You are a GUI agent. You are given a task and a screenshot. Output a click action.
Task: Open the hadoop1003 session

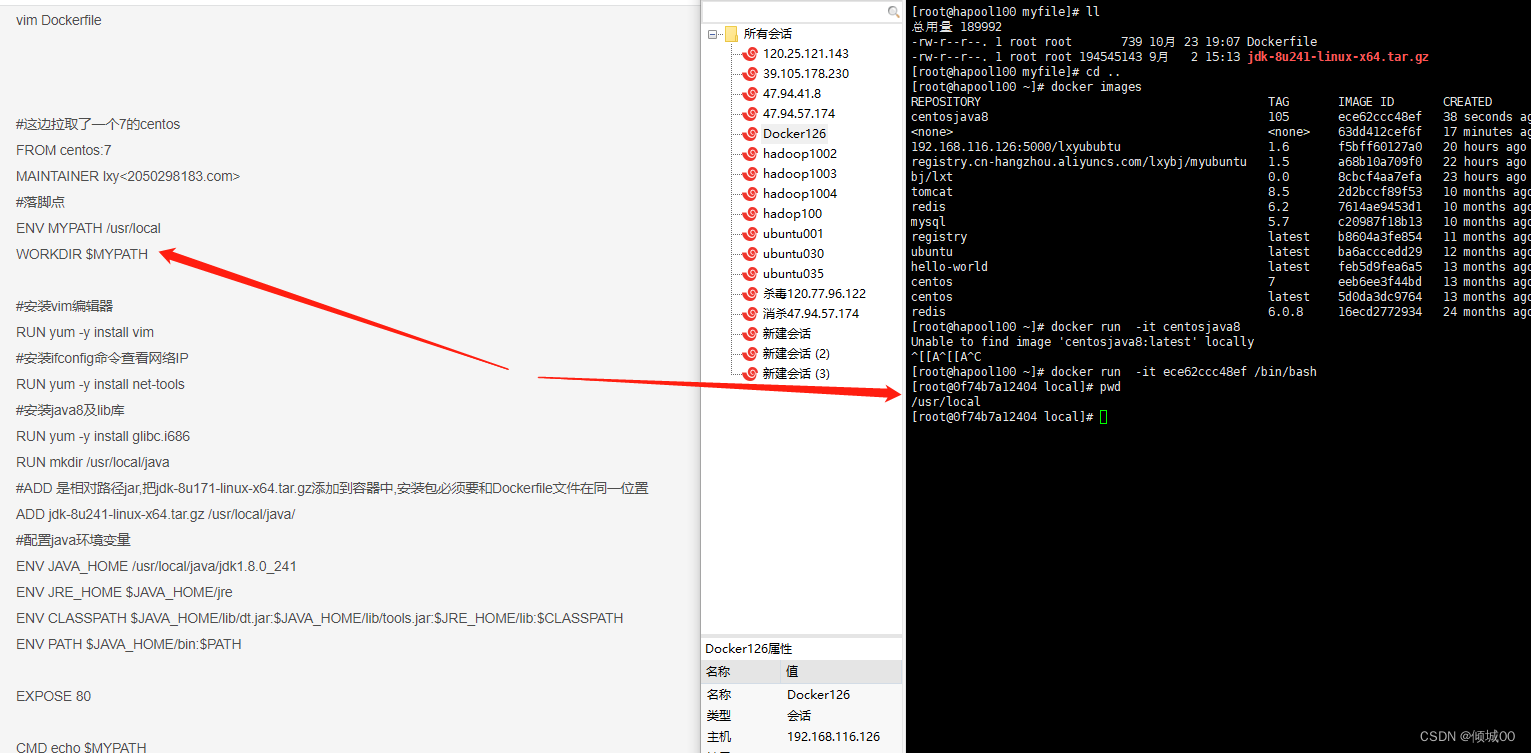[800, 174]
